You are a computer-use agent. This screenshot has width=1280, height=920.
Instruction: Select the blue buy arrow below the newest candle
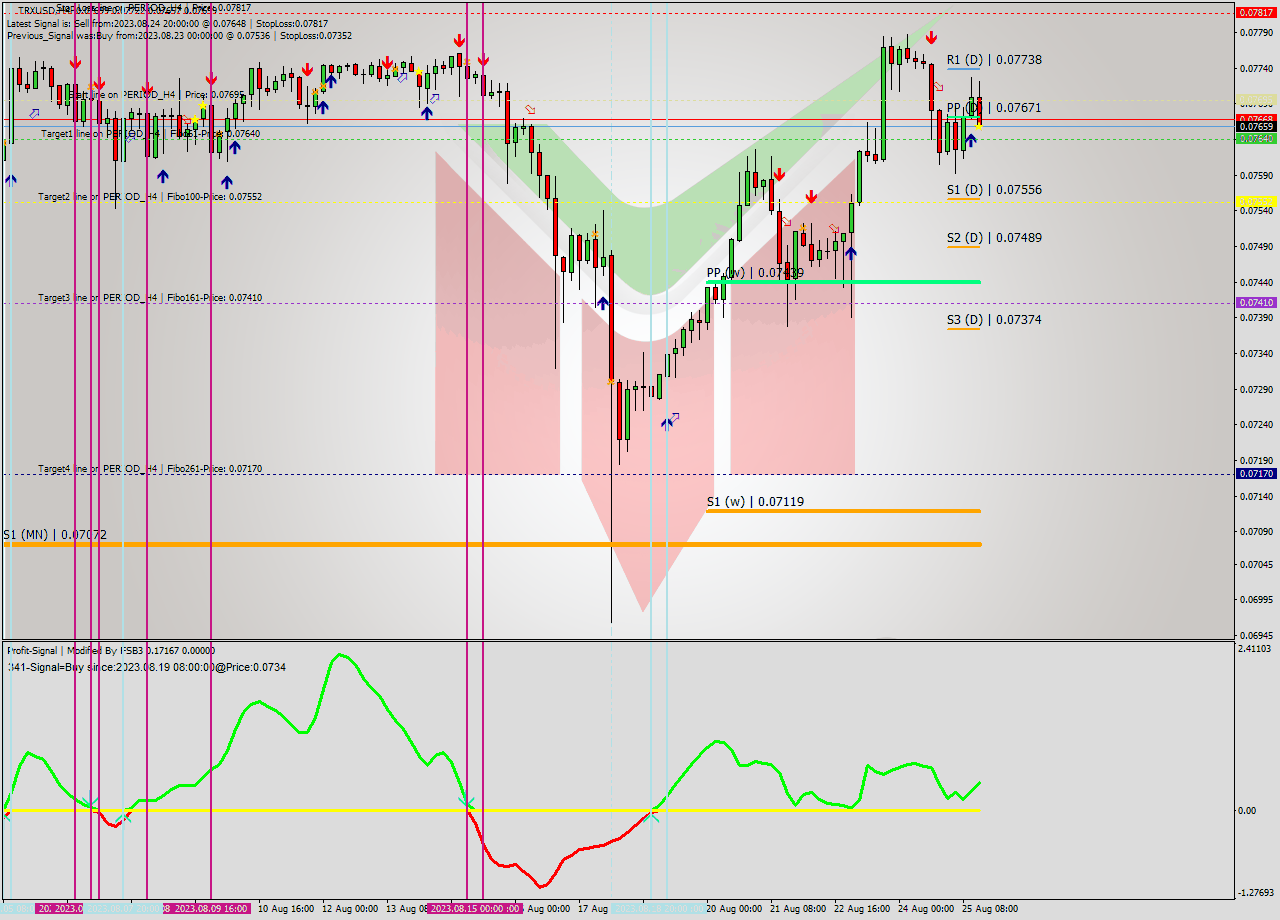(971, 141)
